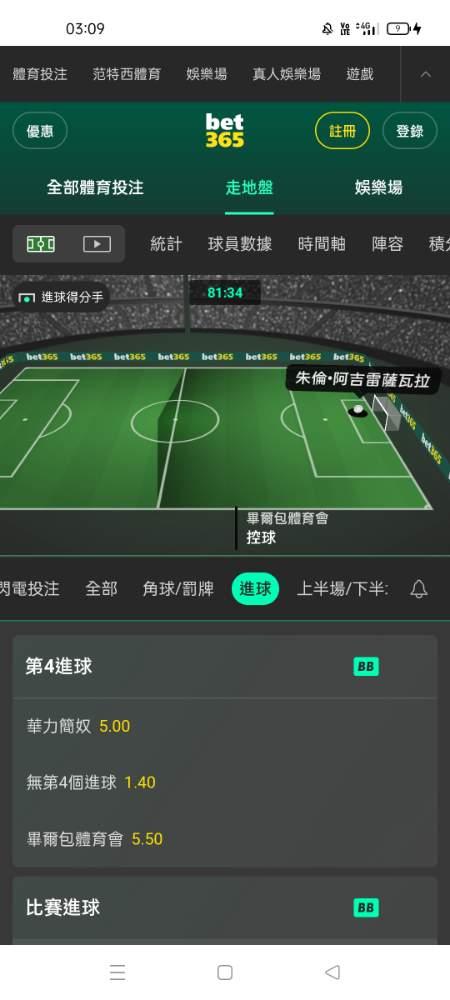Tap the notification bell icon
This screenshot has width=450, height=1000.
point(419,589)
